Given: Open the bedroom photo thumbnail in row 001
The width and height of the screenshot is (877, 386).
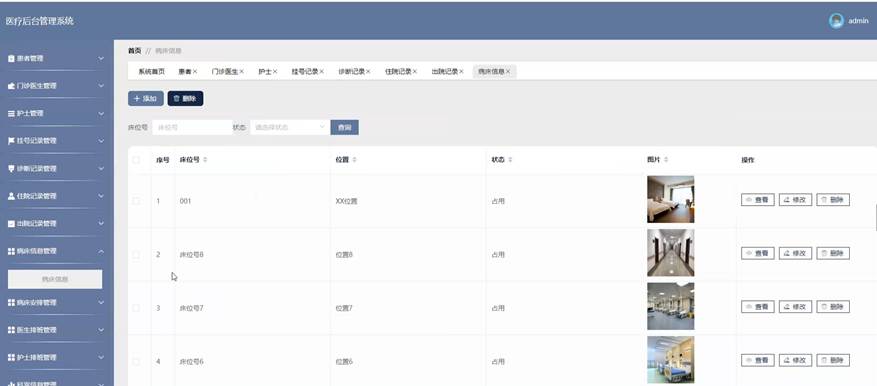Looking at the screenshot, I should 670,199.
